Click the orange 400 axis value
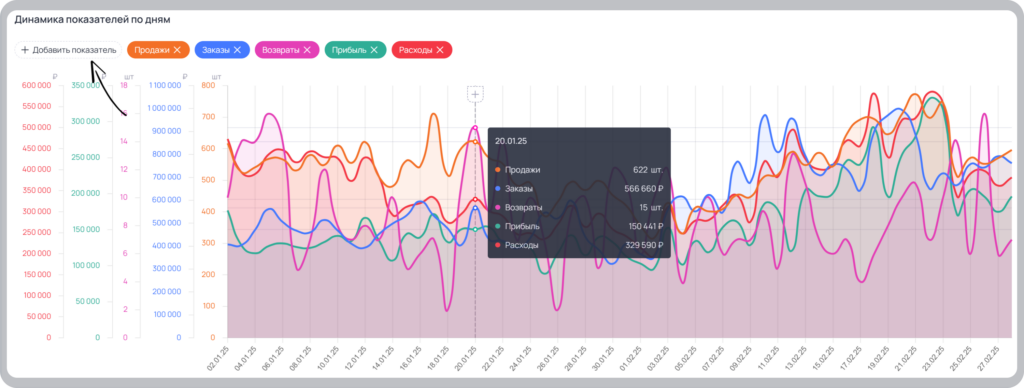This screenshot has height=388, width=1024. point(209,212)
